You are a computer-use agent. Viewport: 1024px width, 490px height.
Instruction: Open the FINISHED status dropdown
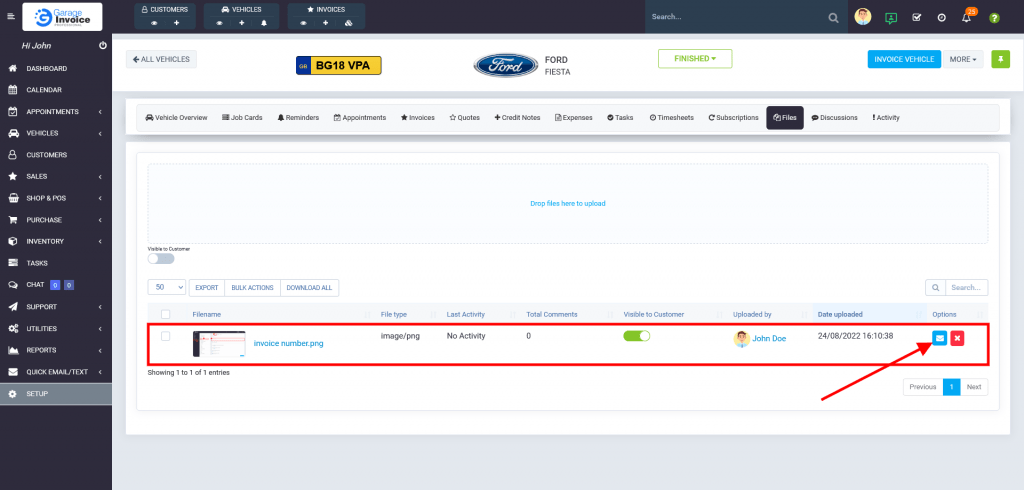pyautogui.click(x=695, y=59)
